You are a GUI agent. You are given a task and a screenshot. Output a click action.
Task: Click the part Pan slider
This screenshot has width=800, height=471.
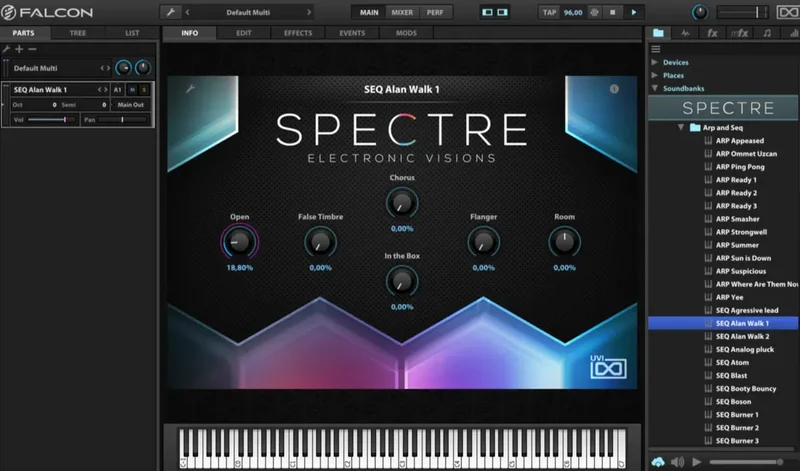pyautogui.click(x=123, y=119)
